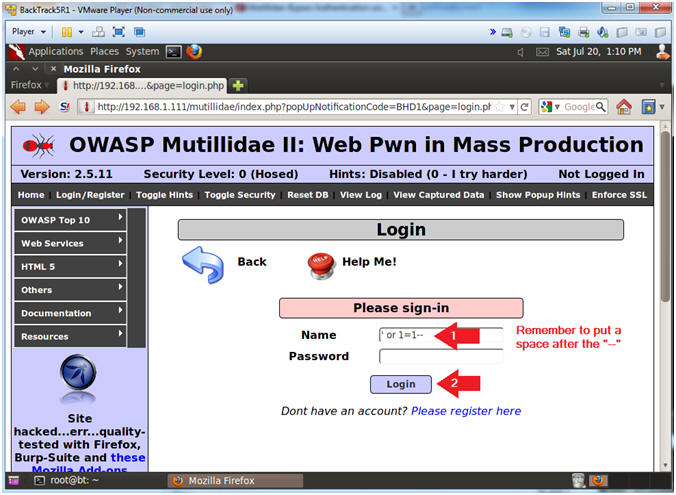Click Show Popup Hints
Screen dimensions: 676x495
click(538, 195)
